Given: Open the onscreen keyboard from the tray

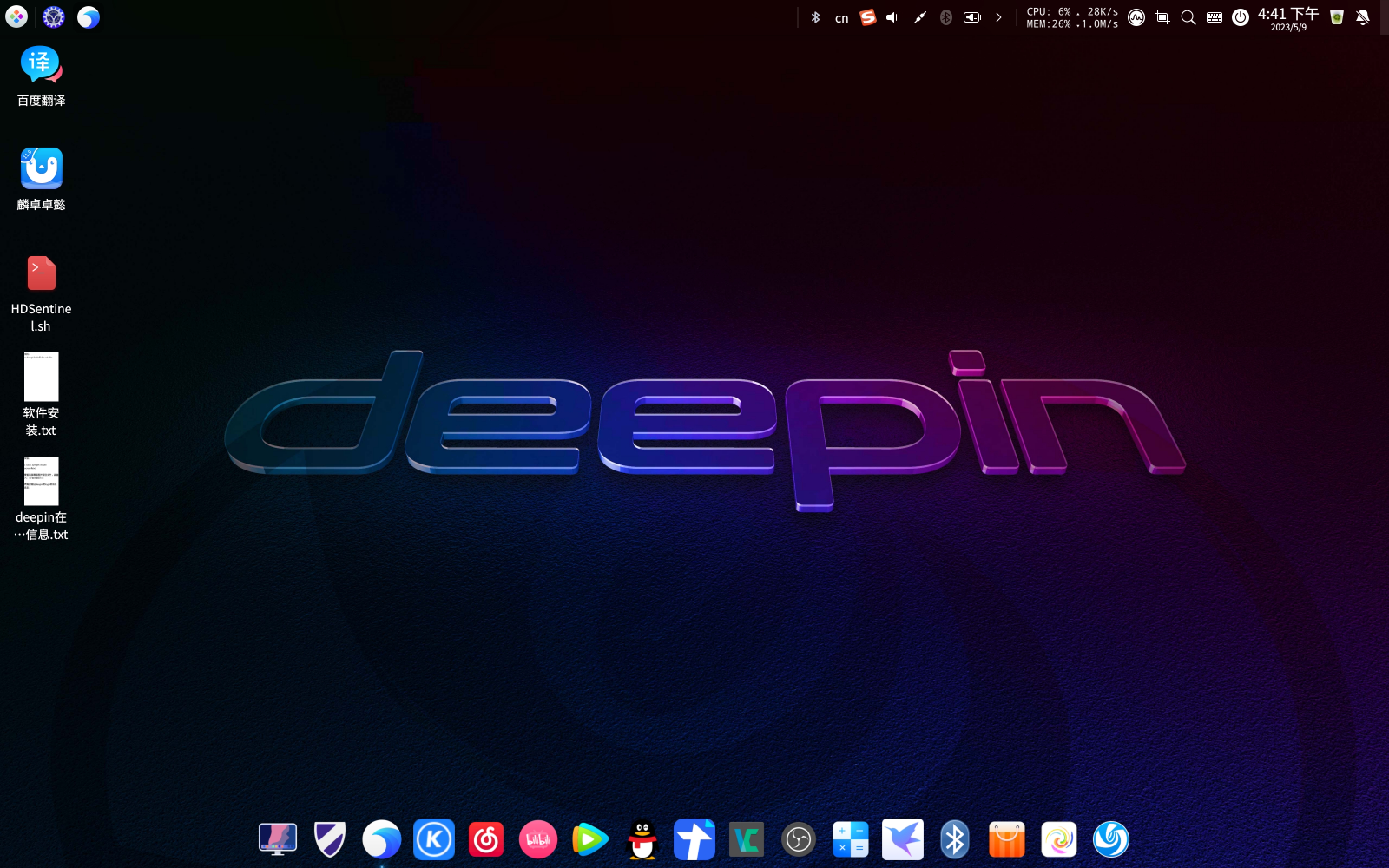Looking at the screenshot, I should [x=1214, y=17].
